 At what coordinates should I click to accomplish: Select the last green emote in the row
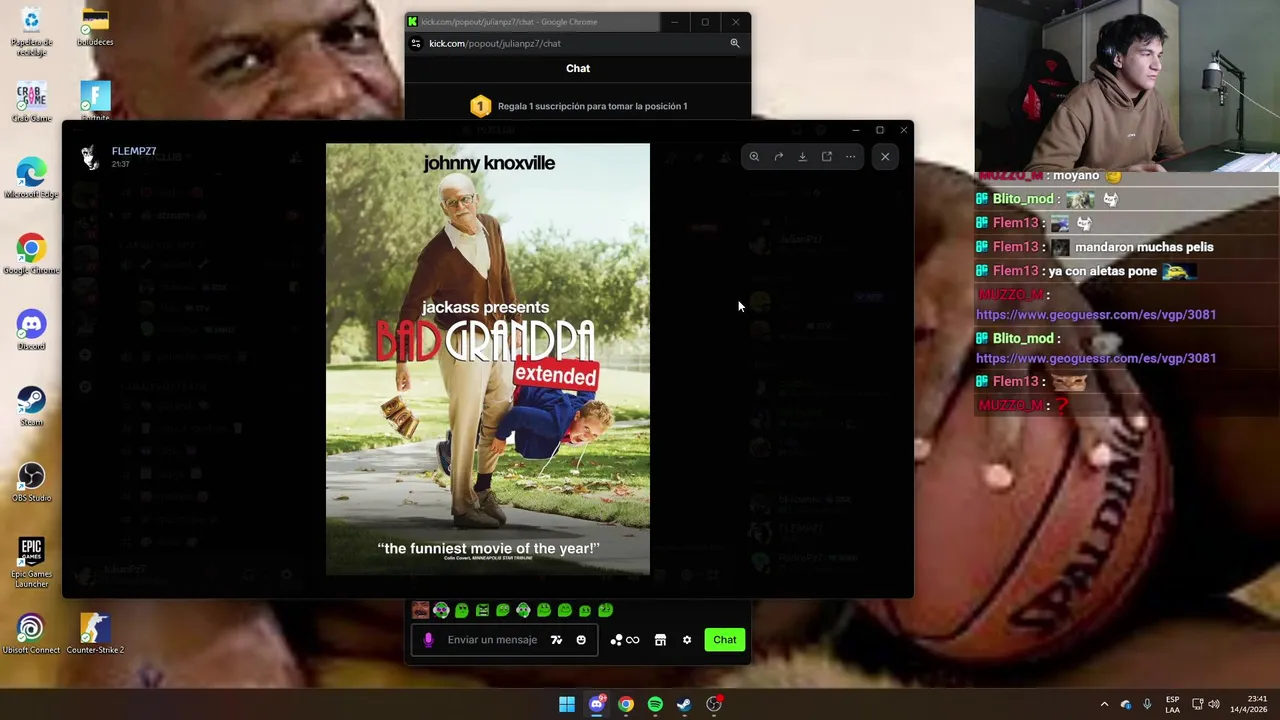click(x=605, y=610)
